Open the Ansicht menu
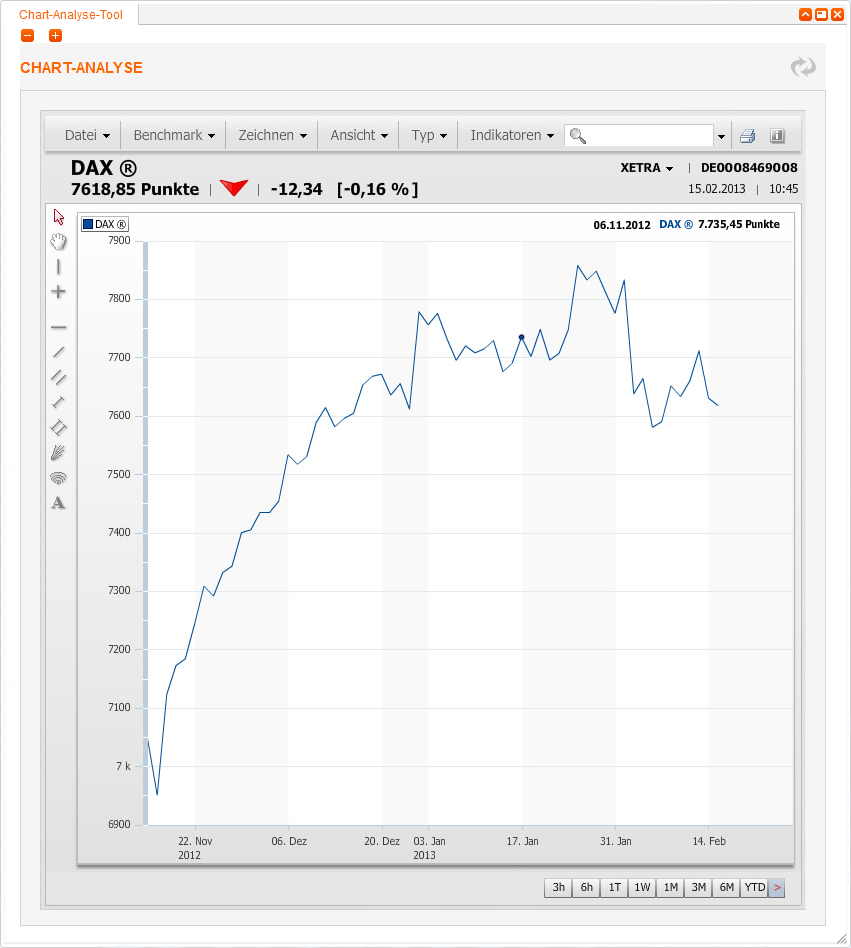The image size is (851, 948). [359, 135]
